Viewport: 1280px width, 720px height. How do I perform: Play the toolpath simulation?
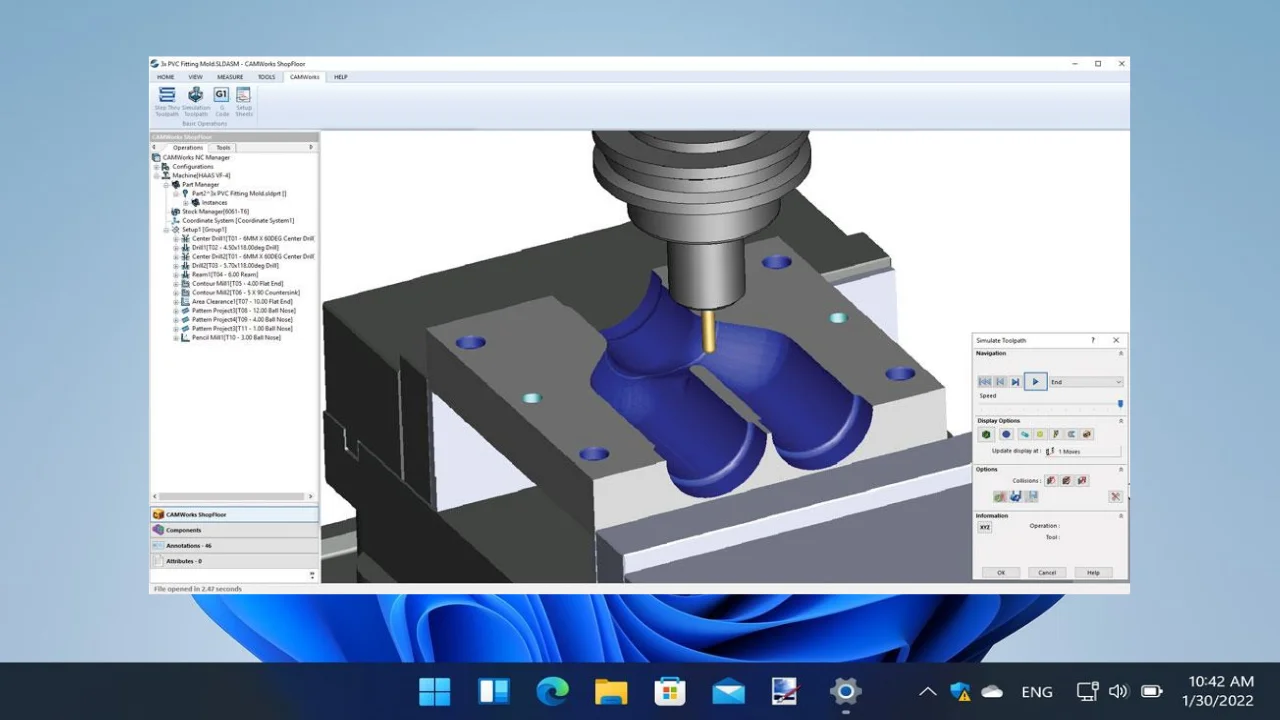(x=1035, y=382)
